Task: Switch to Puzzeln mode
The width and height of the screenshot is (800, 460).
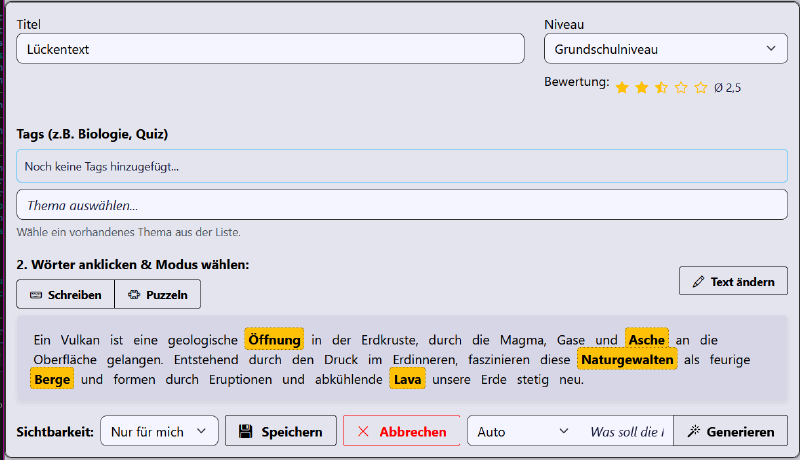Action: coord(158,295)
